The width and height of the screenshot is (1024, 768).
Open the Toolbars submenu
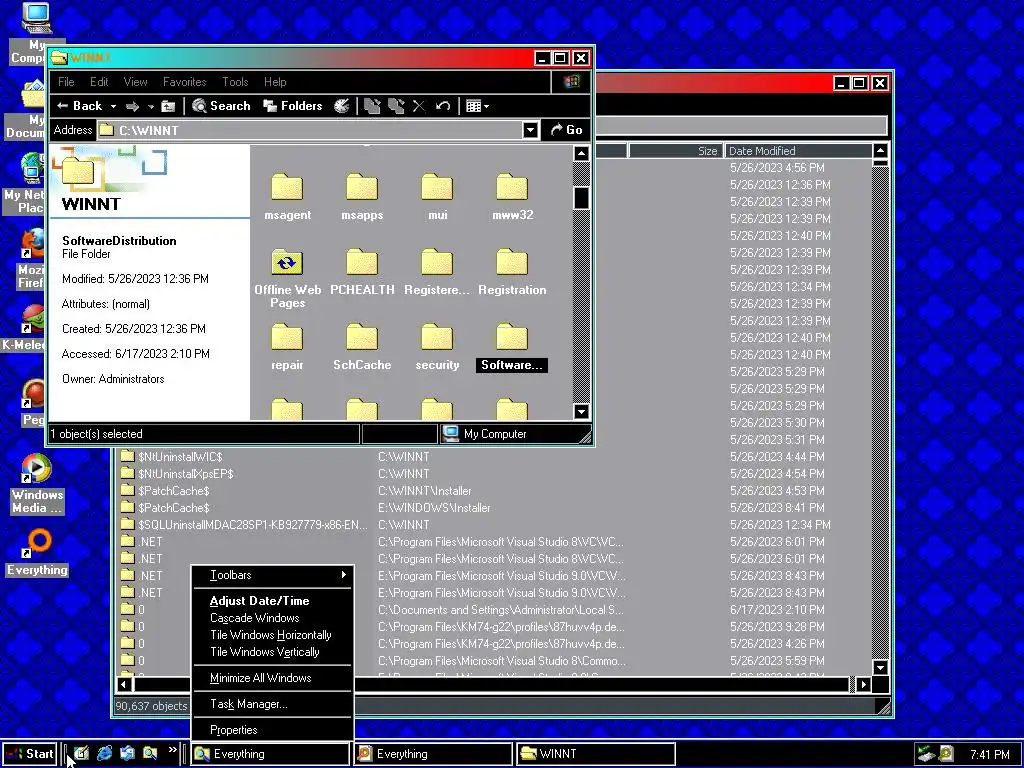click(x=272, y=575)
